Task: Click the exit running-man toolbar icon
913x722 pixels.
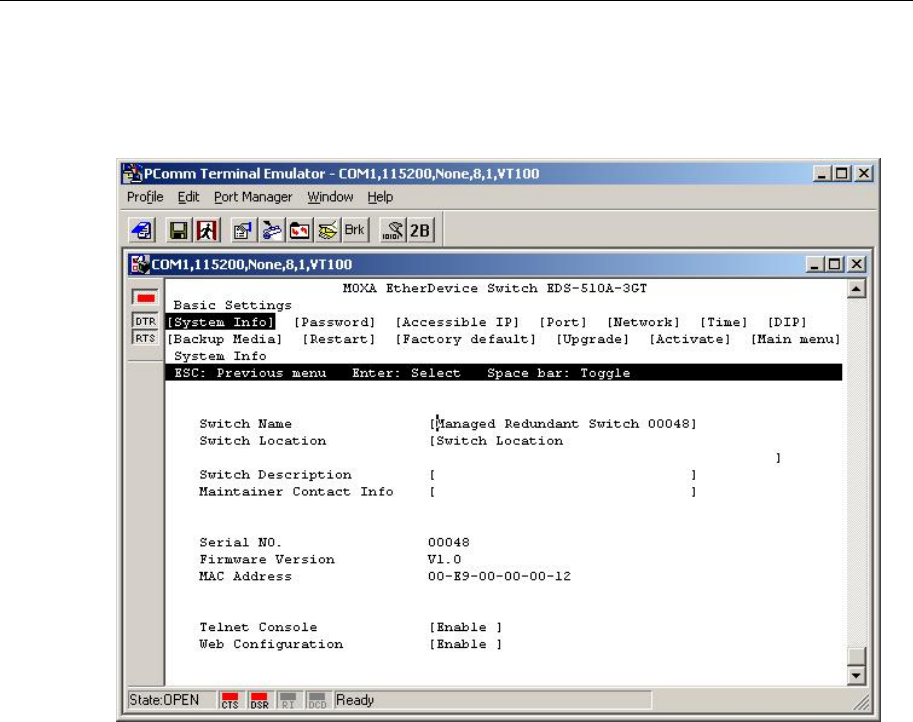Action: pos(207,231)
